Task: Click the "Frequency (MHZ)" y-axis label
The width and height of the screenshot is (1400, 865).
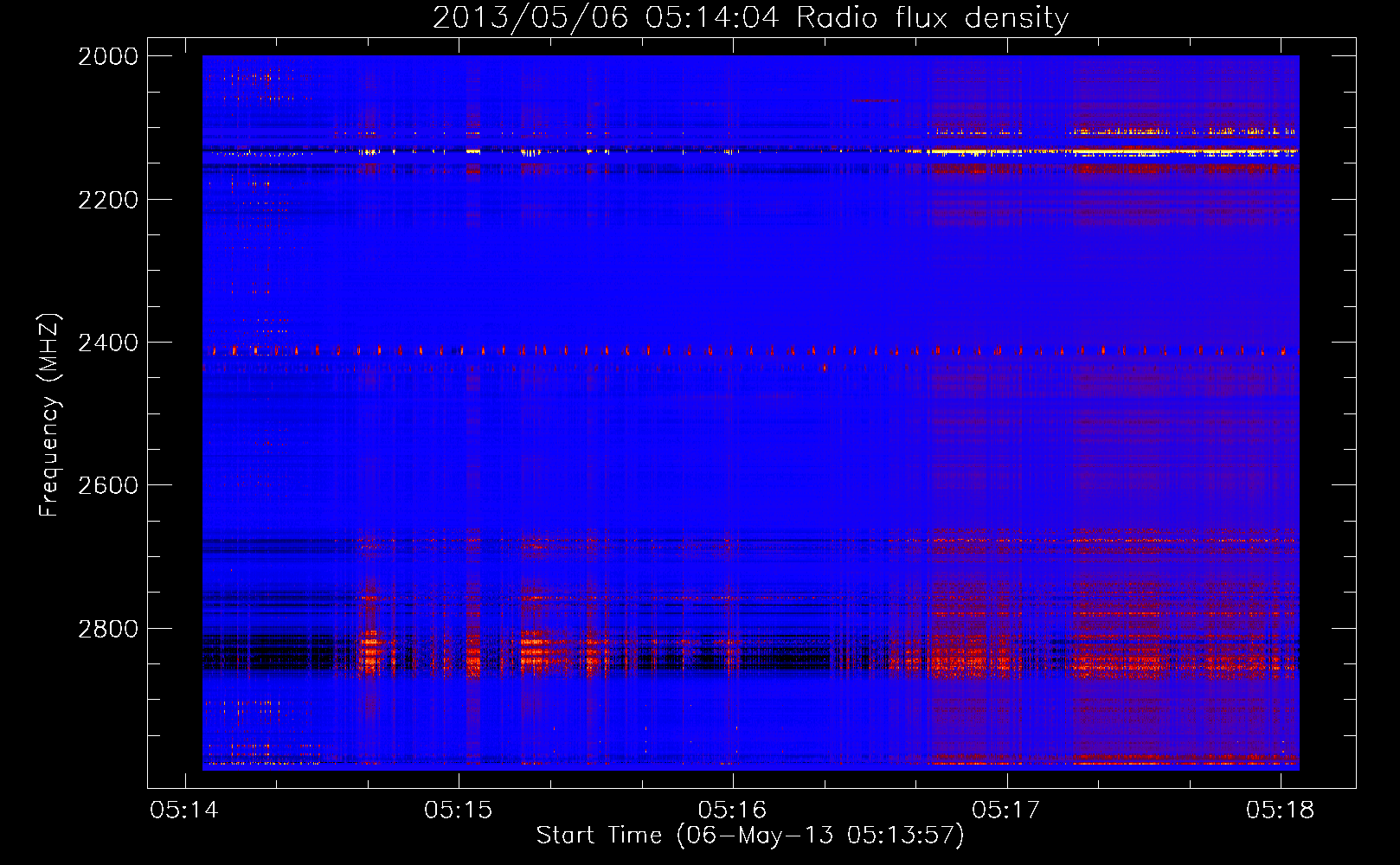Action: (50, 415)
